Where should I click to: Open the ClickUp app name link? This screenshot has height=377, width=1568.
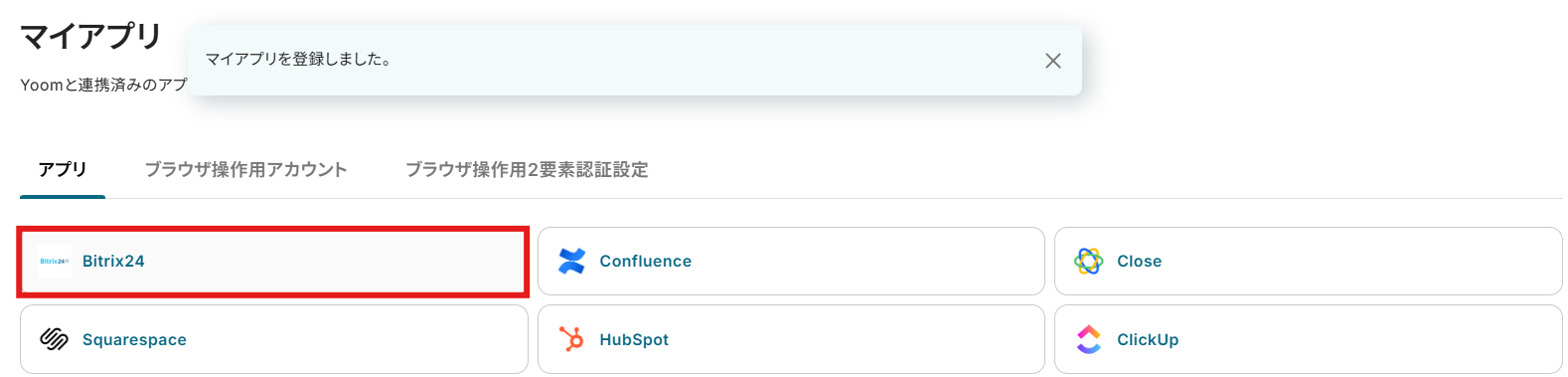(1148, 340)
